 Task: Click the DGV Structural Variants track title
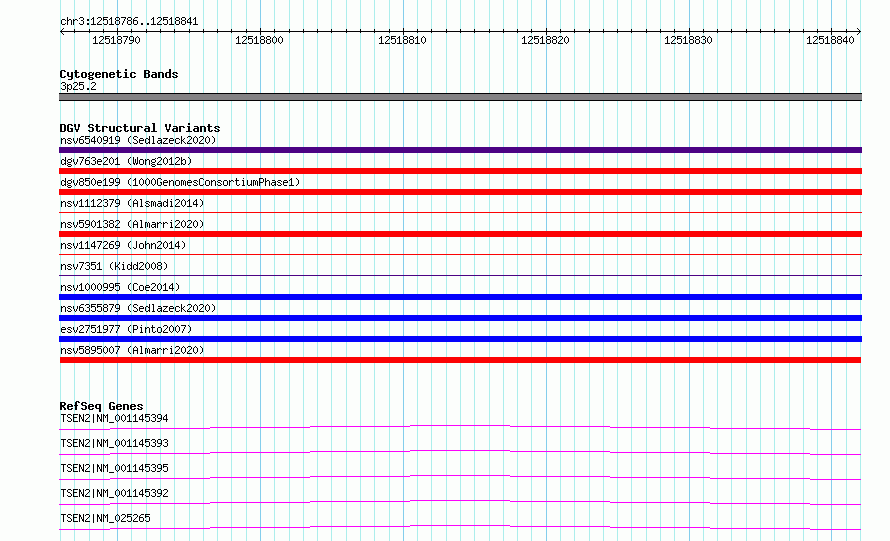pos(140,128)
